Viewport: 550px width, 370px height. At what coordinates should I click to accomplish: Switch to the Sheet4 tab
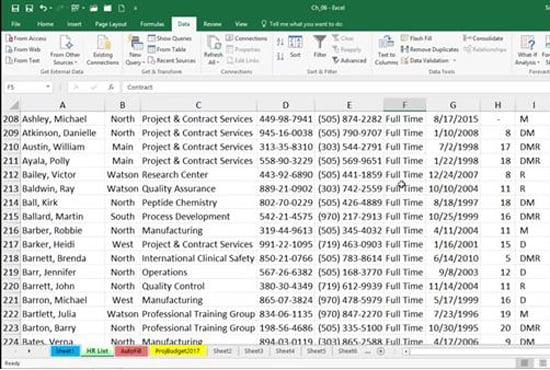coord(284,351)
